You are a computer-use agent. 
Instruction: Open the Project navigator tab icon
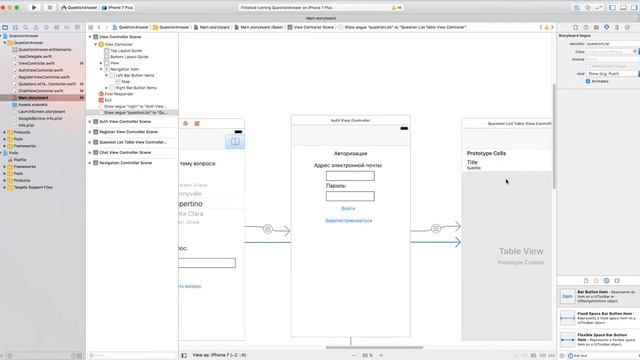[5, 27]
